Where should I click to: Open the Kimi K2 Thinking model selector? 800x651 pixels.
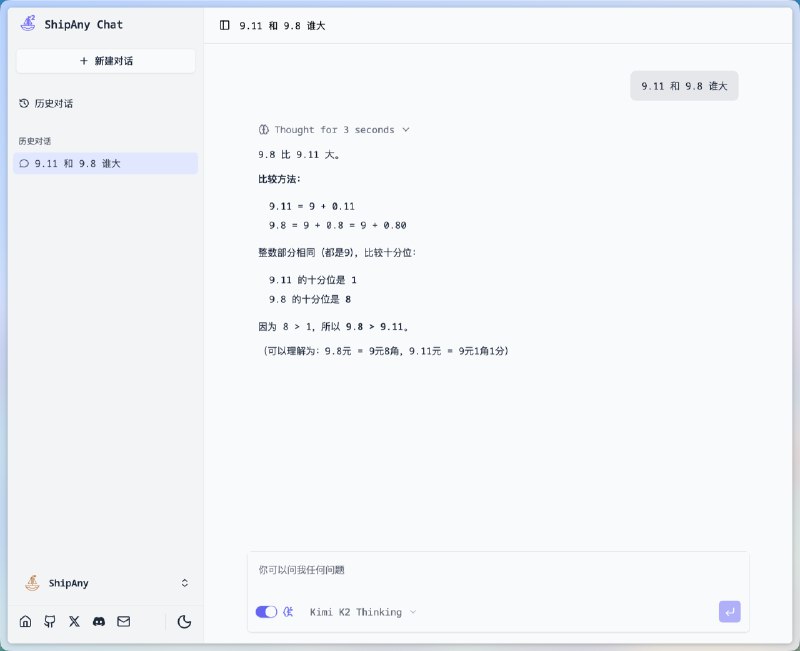360,612
